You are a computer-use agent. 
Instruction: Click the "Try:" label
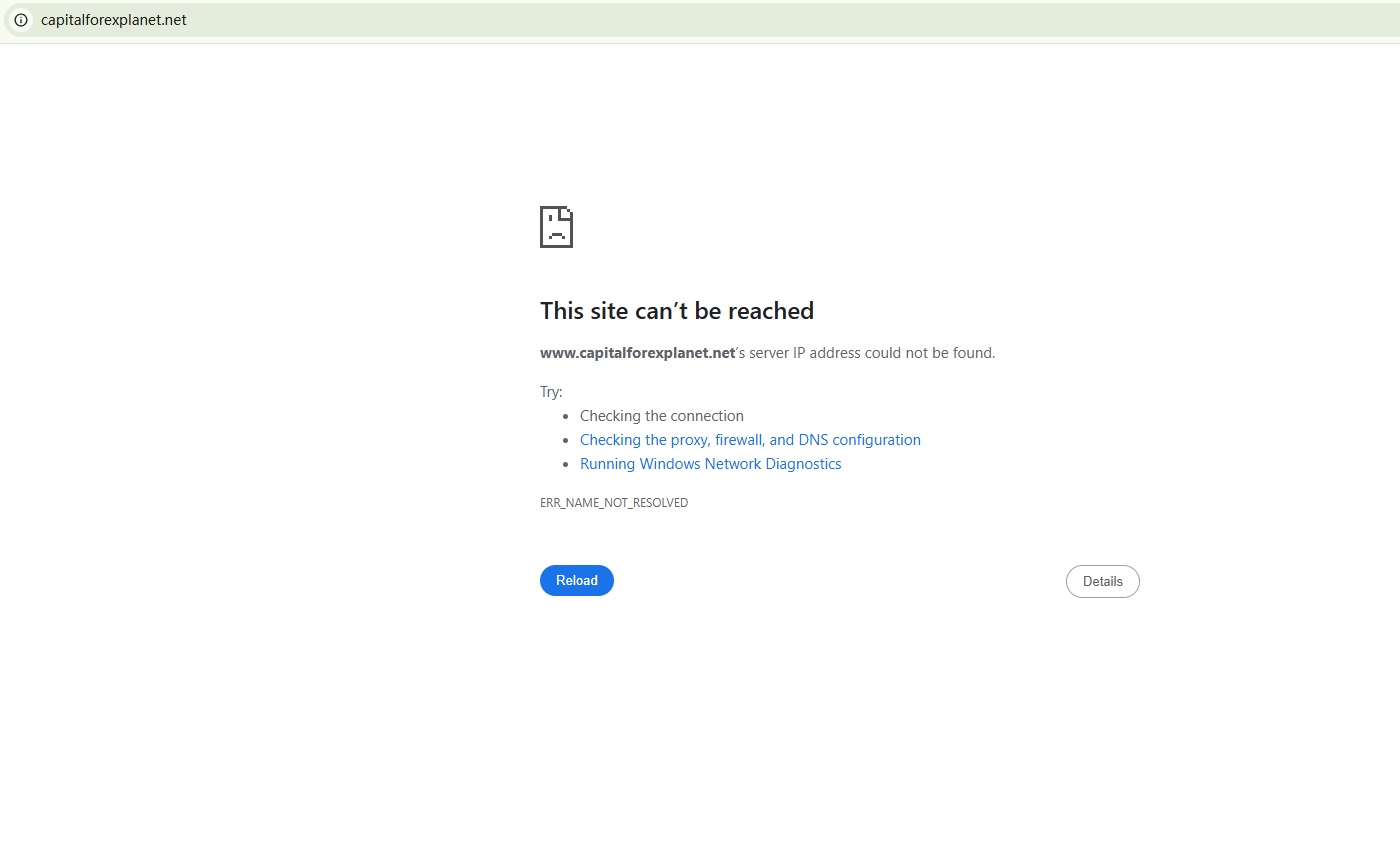pos(551,392)
